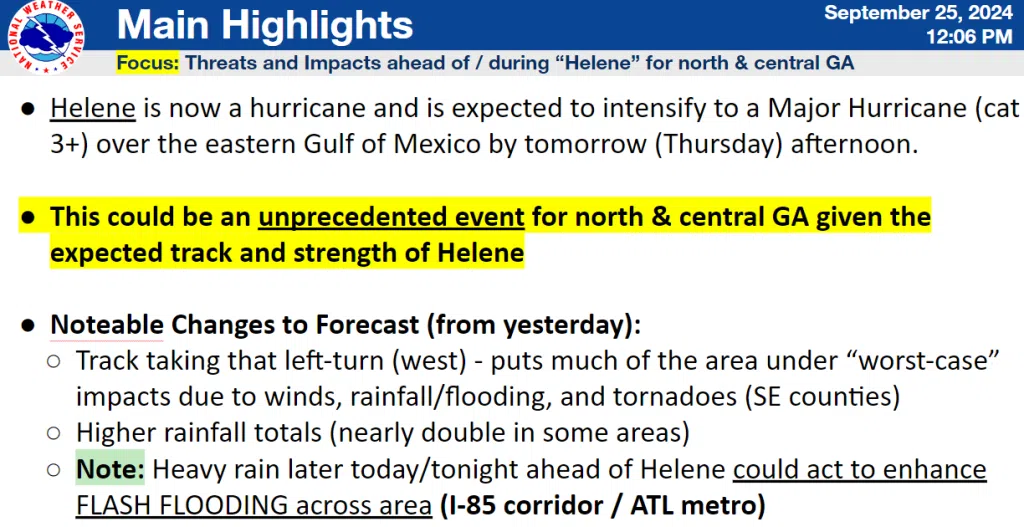Select the yellow-highlighted "Focus:" label
The image size is (1024, 527).
point(148,63)
